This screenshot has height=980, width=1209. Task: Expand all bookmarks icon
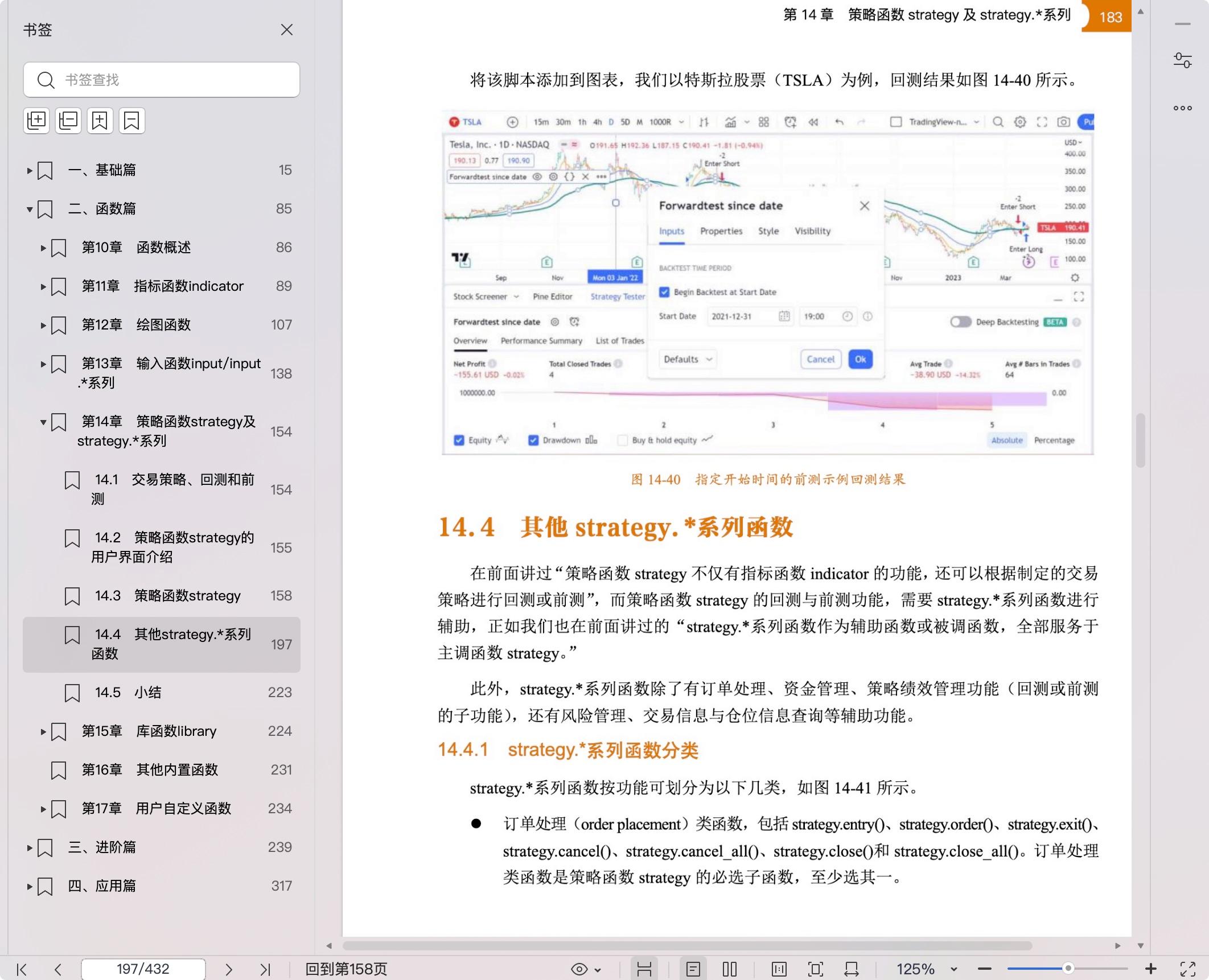pyautogui.click(x=36, y=120)
